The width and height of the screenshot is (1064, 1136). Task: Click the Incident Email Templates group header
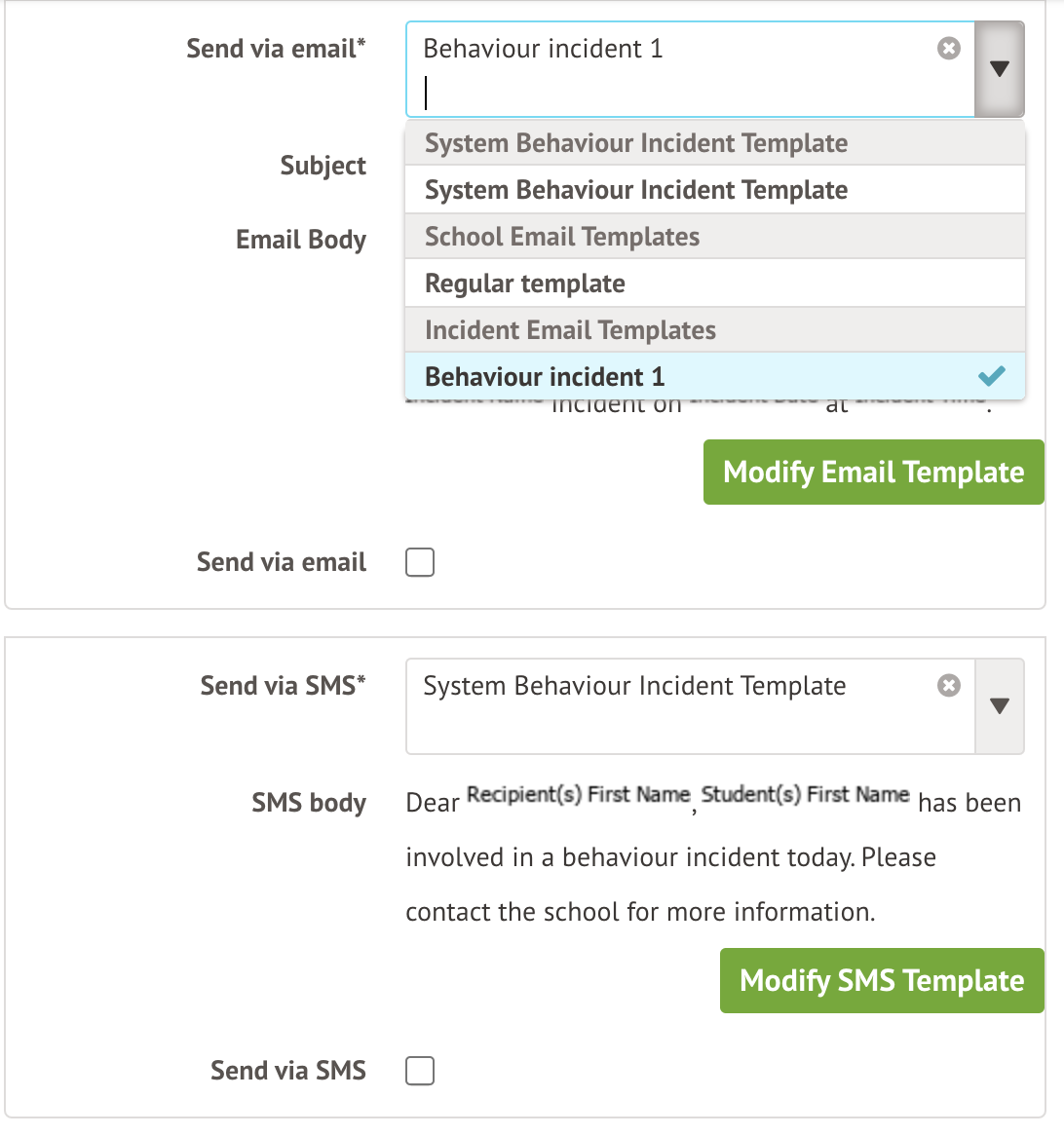[x=570, y=330]
